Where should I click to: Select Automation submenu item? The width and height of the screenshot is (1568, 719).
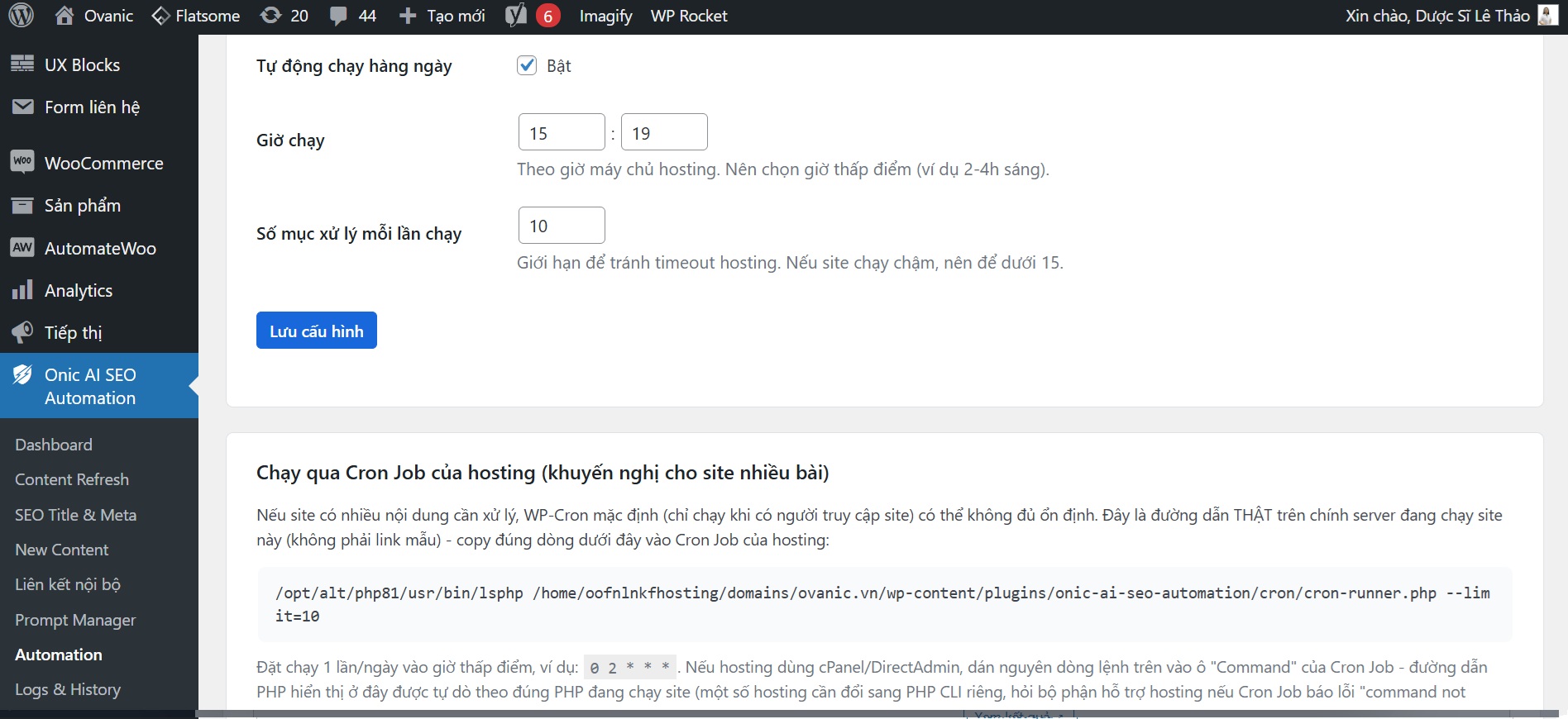click(x=59, y=655)
